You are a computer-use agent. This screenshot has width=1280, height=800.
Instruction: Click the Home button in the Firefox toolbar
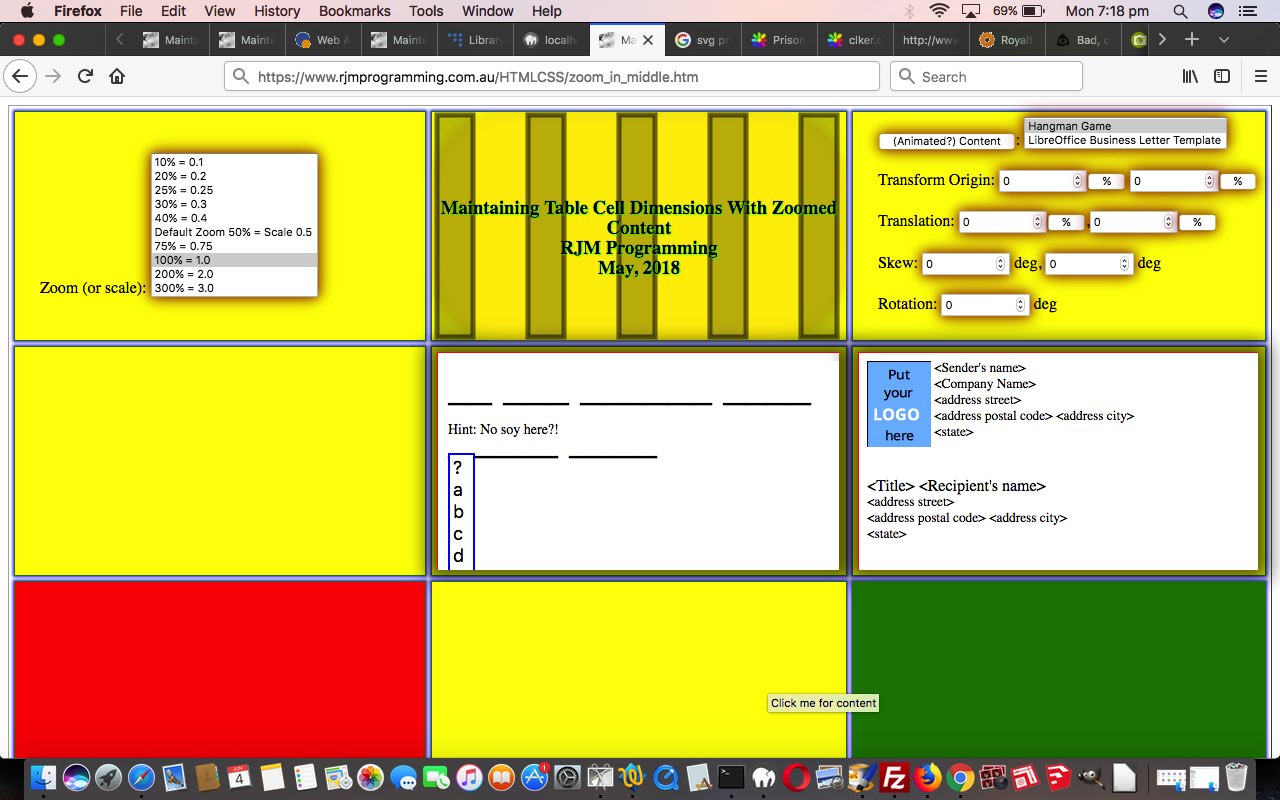117,76
